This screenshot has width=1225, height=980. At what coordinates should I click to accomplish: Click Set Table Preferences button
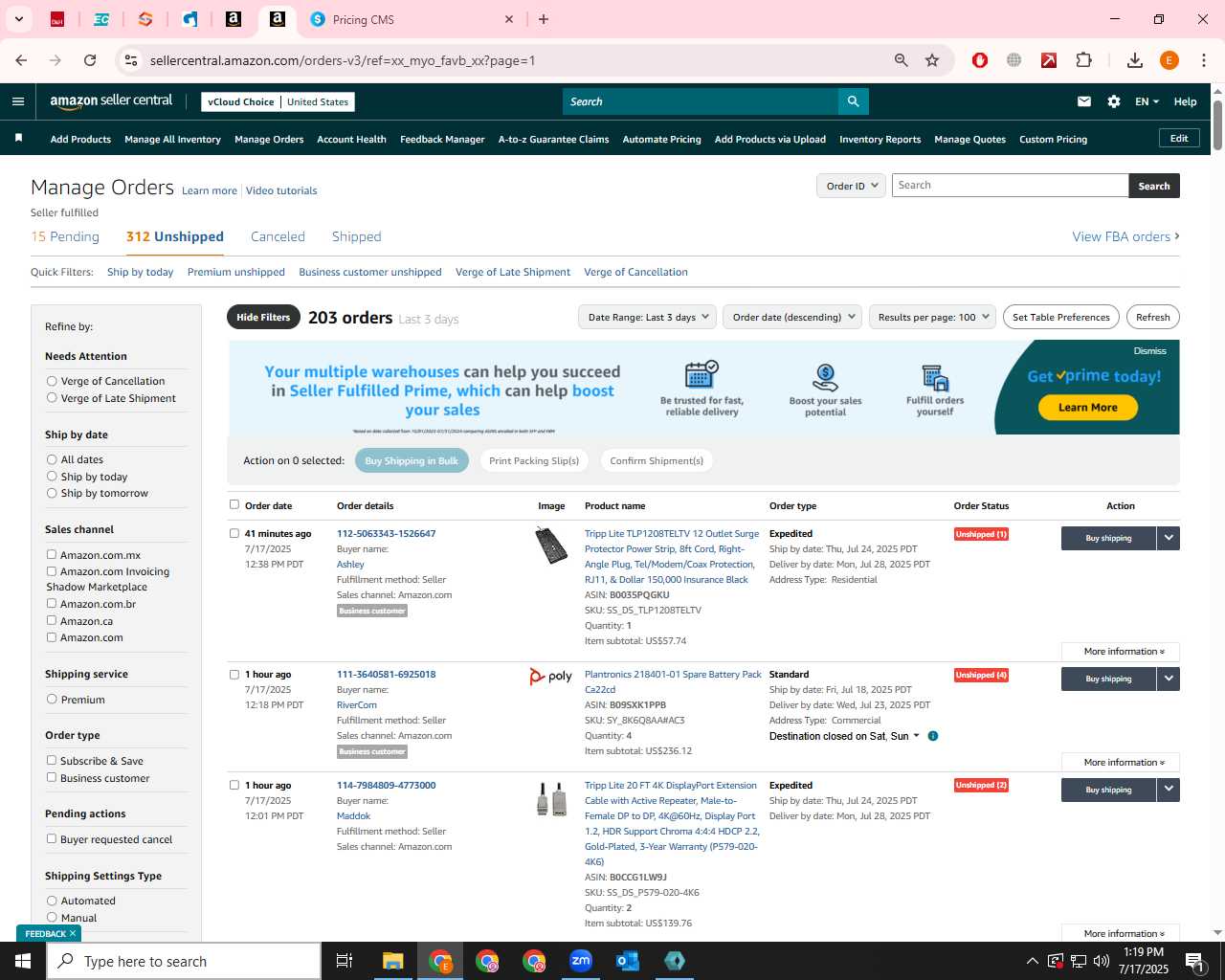click(x=1060, y=317)
